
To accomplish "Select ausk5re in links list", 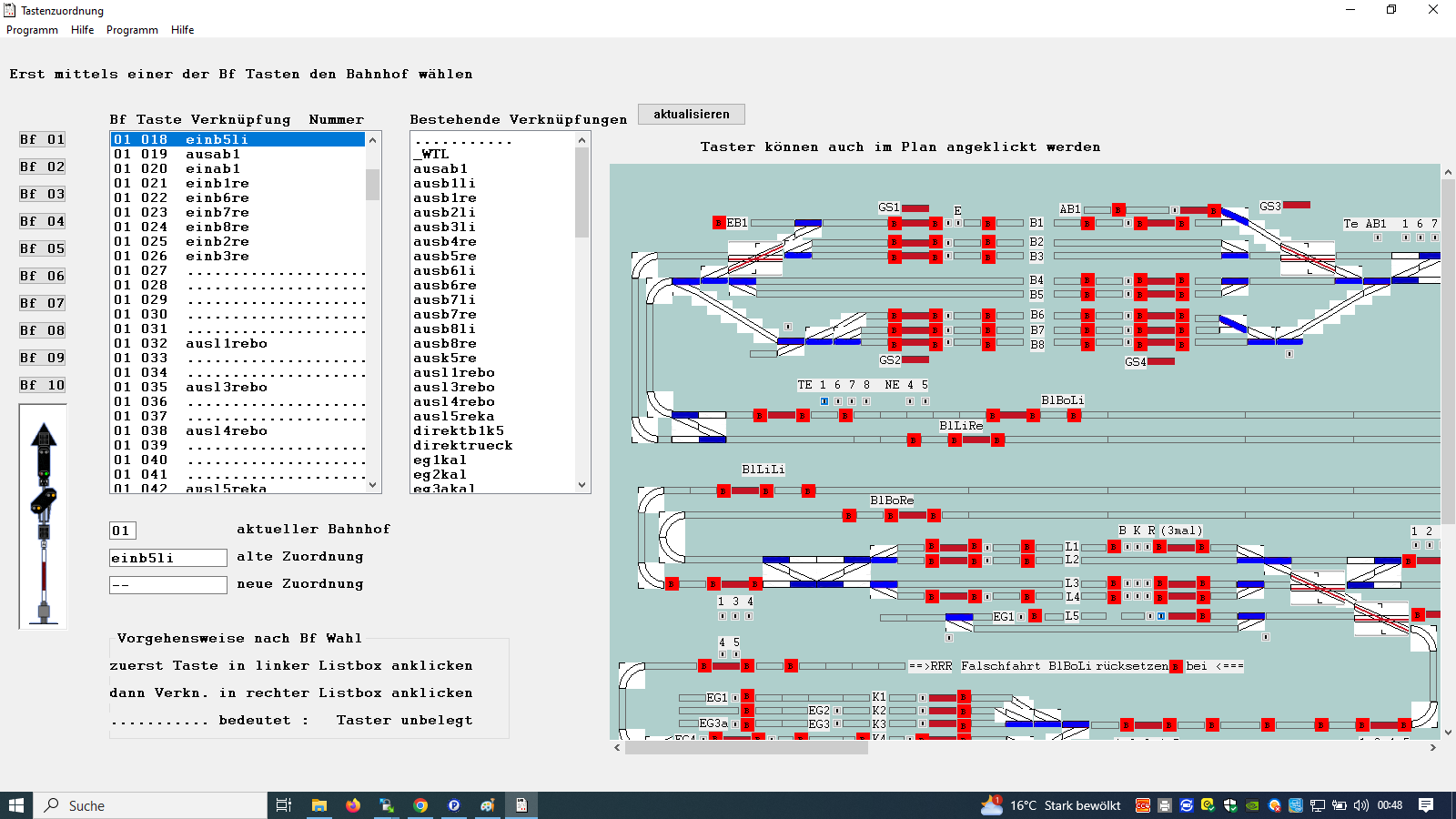I will (492, 358).
